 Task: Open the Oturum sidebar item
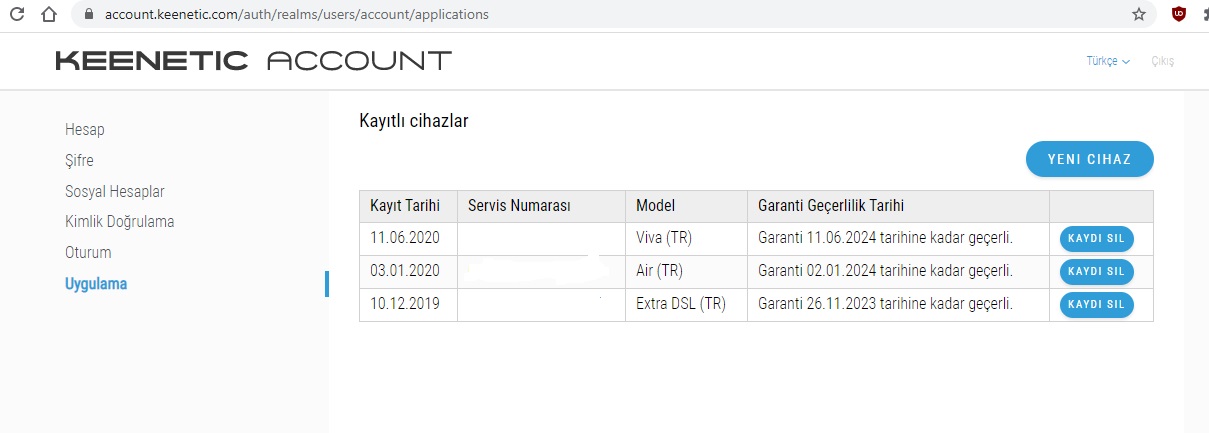tap(88, 252)
